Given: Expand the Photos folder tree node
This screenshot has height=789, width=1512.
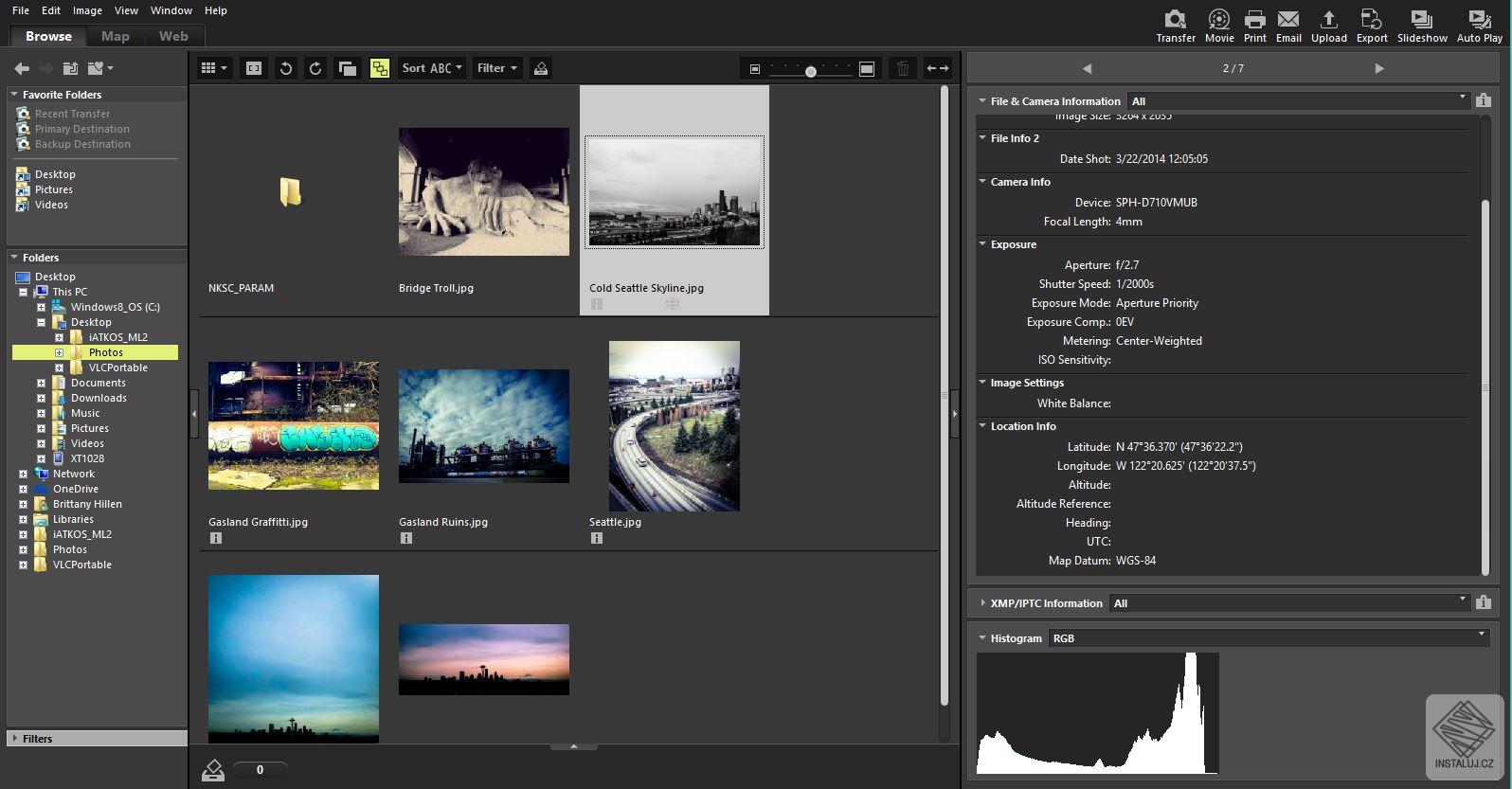Looking at the screenshot, I should tap(59, 352).
